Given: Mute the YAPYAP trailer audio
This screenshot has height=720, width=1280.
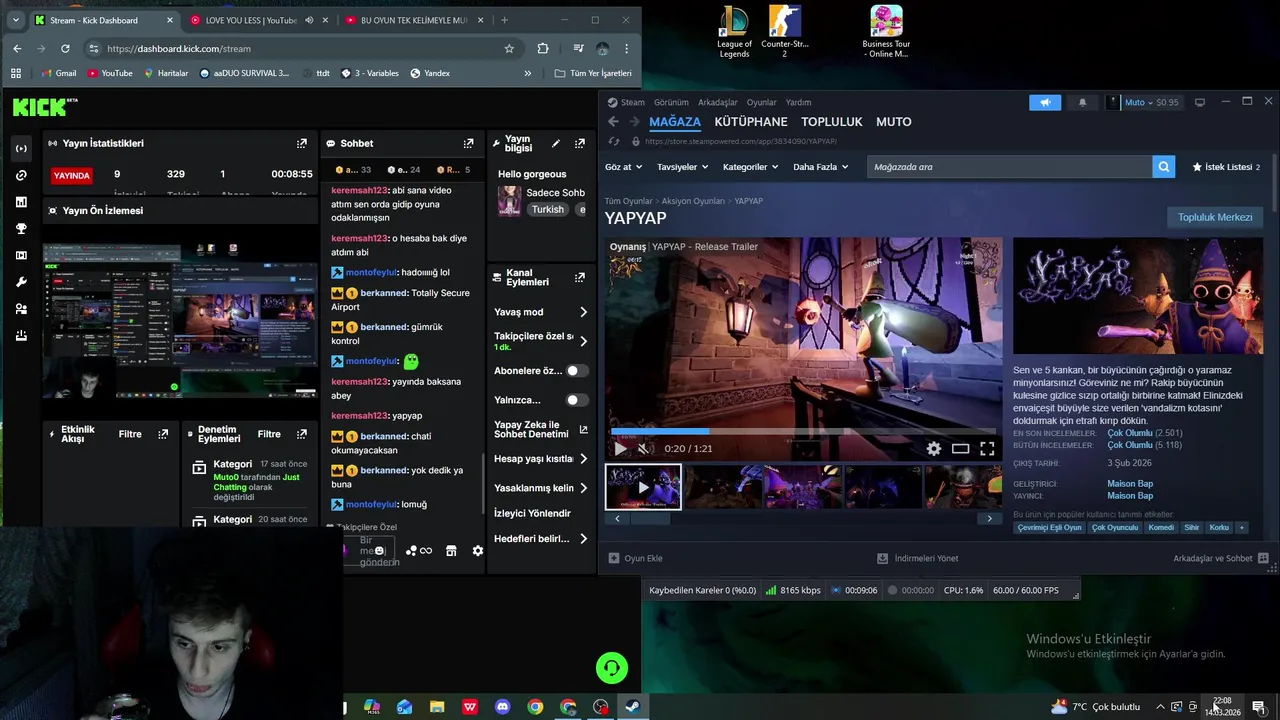Looking at the screenshot, I should 645,449.
